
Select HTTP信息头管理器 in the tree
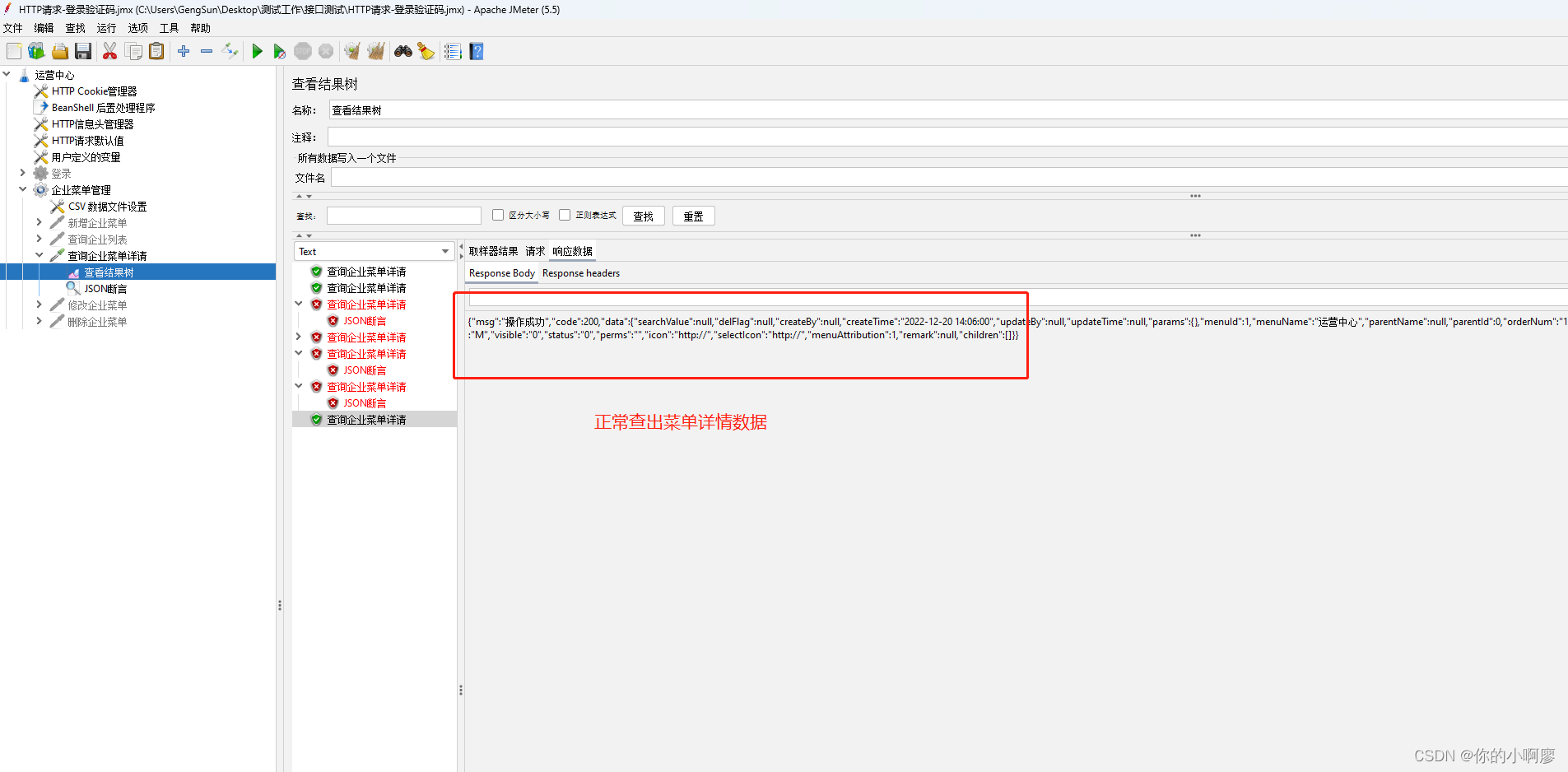[x=92, y=124]
